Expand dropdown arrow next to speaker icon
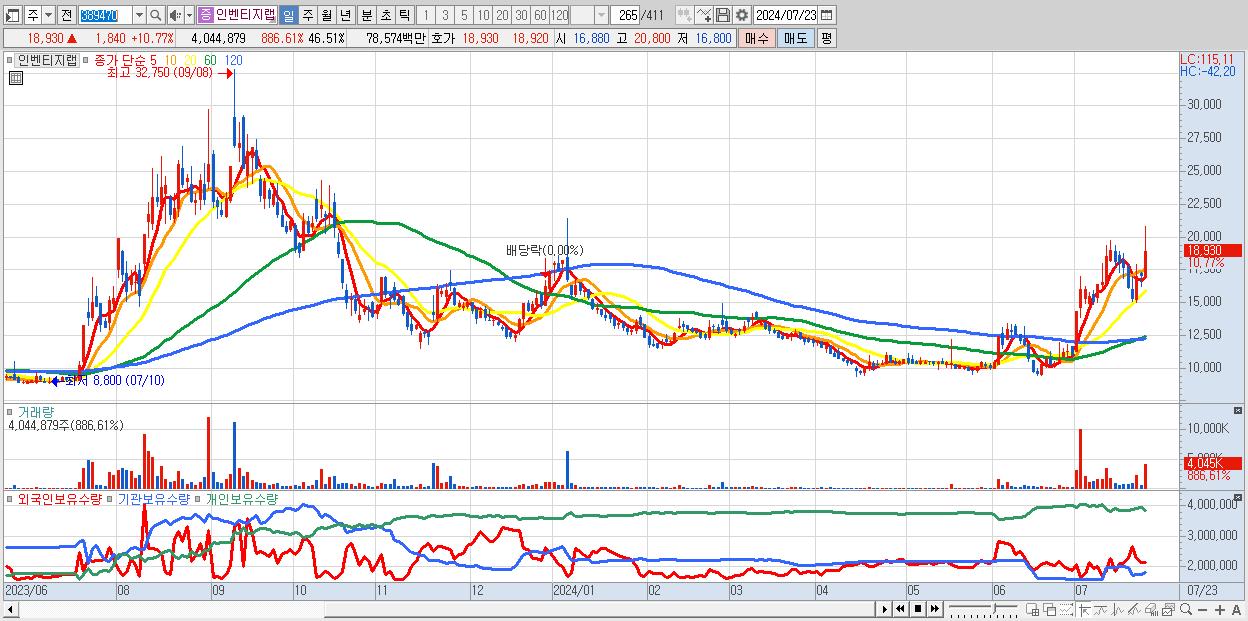This screenshot has height=621, width=1248. pos(189,15)
